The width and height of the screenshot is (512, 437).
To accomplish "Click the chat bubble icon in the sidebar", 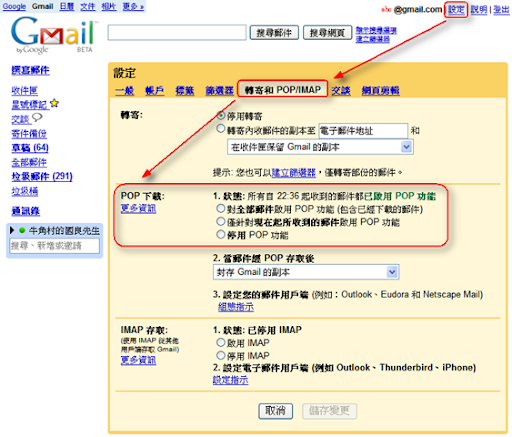I will coord(37,118).
